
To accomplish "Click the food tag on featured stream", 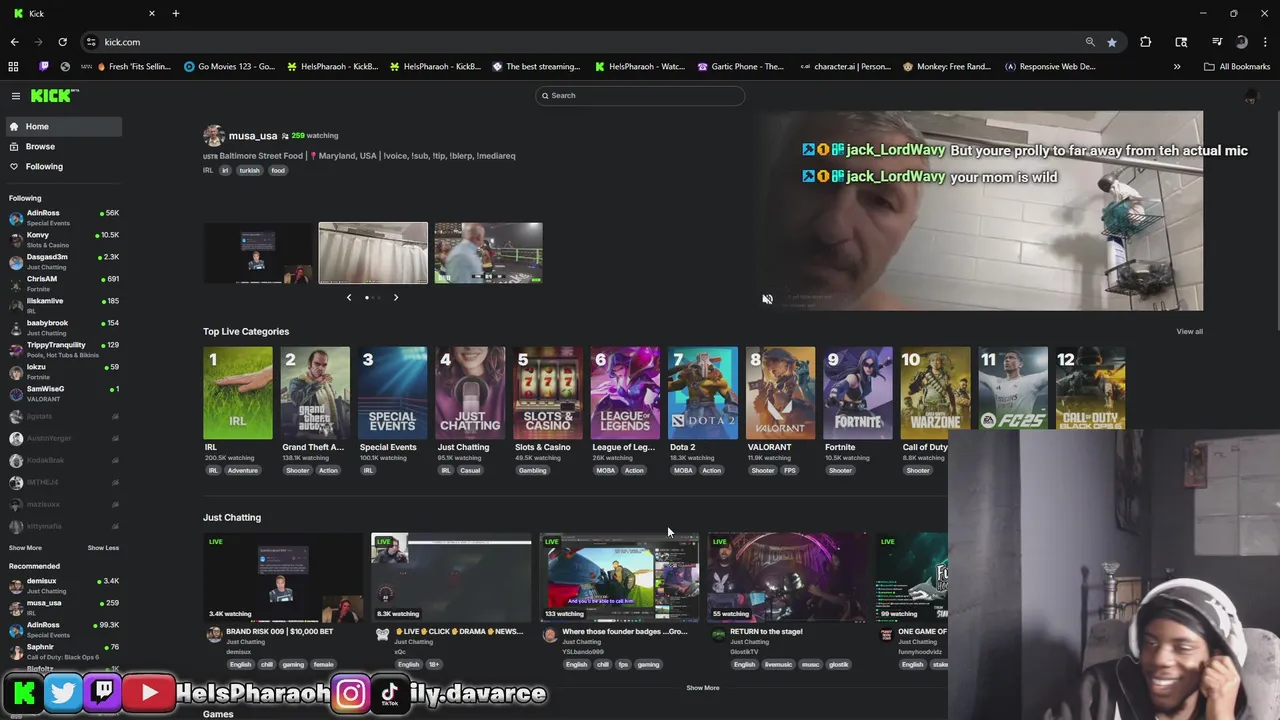I will (x=278, y=170).
